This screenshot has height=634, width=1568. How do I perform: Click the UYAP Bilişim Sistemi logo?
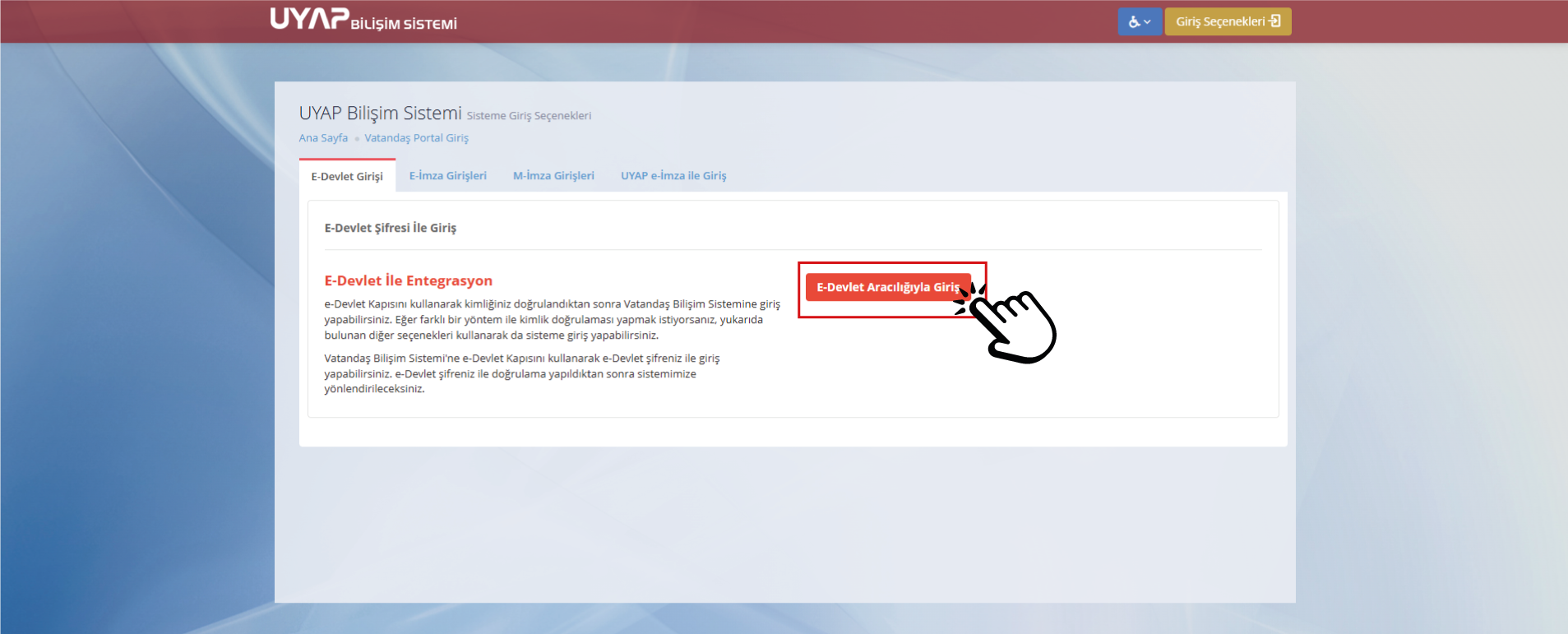click(x=363, y=19)
